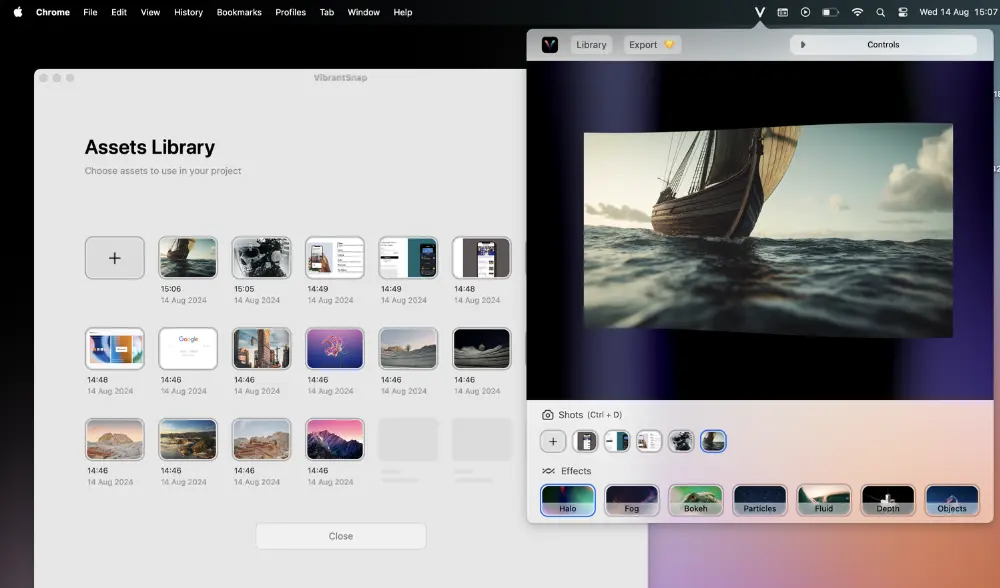
Task: Click the Export button
Action: 651,45
